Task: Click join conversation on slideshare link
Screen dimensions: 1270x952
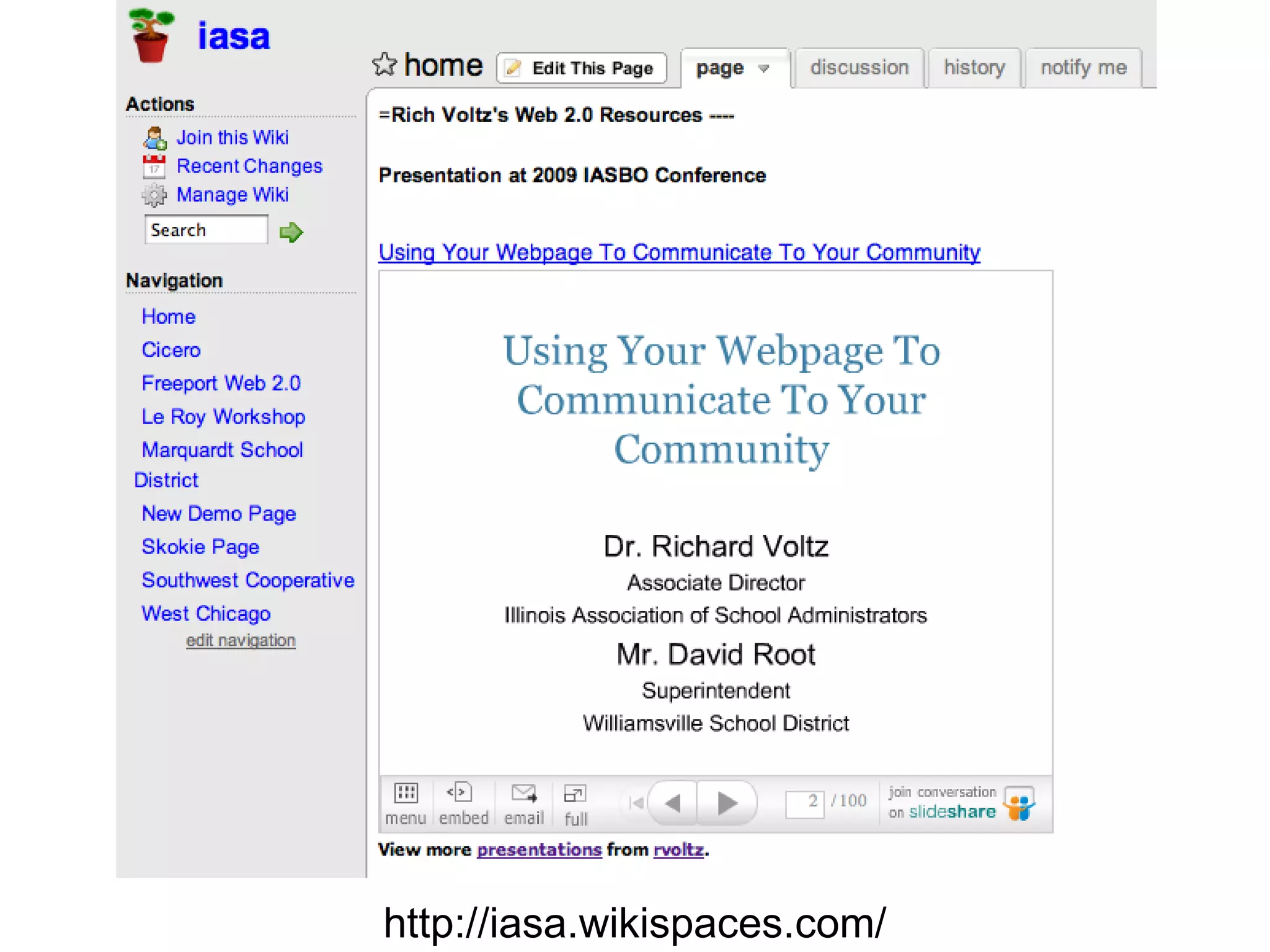Action: pyautogui.click(x=942, y=803)
